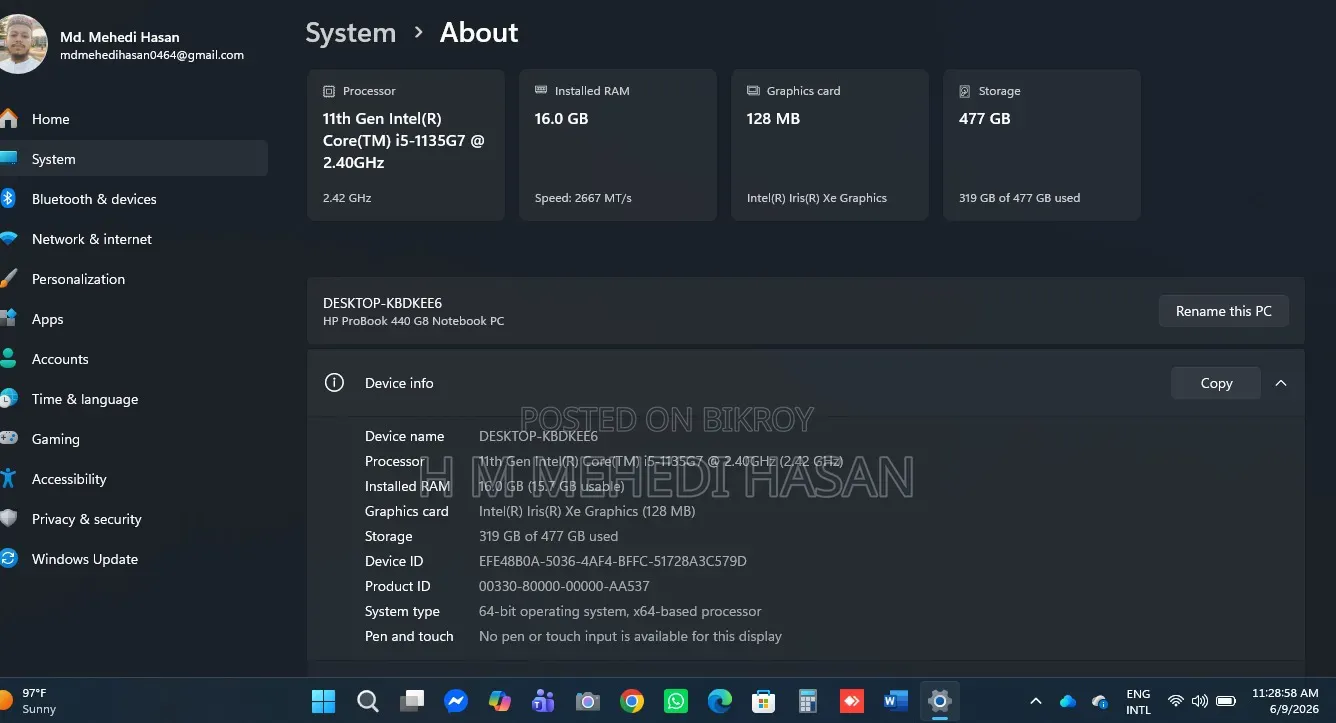This screenshot has height=723, width=1336.
Task: Open Accessibility settings page
Action: (134, 479)
